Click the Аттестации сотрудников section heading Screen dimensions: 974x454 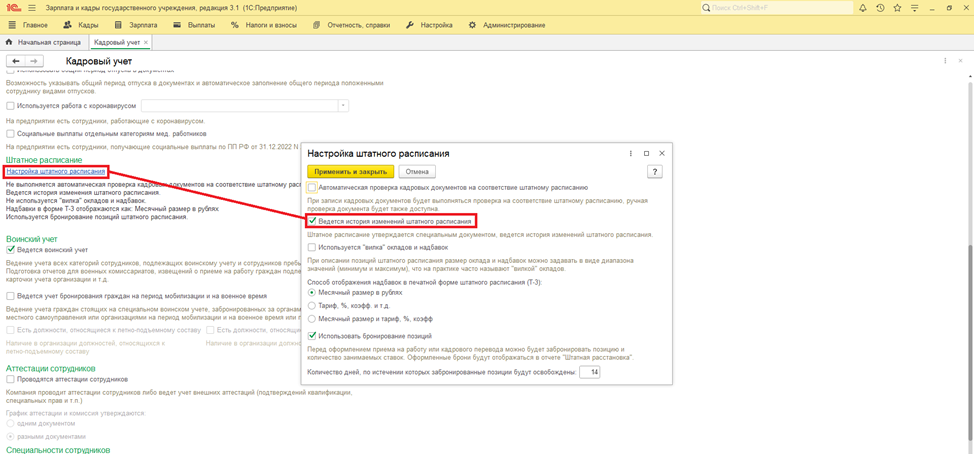[x=50, y=368]
